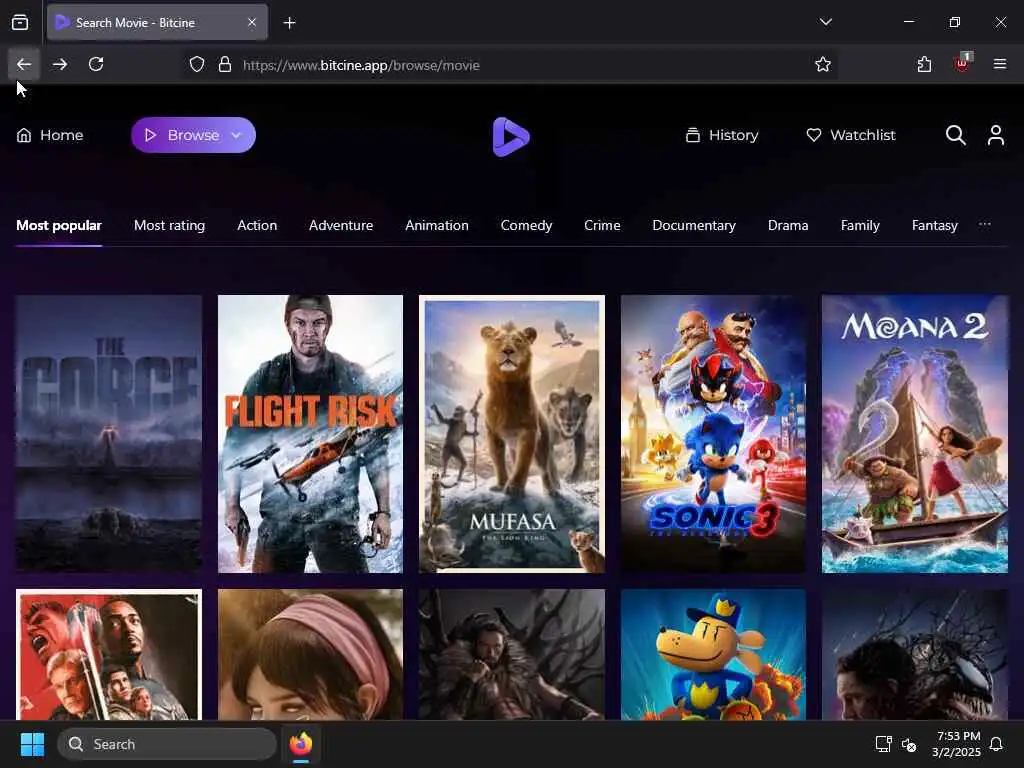Reload the Bitcine page
Screen dimensions: 1024x768
96,64
